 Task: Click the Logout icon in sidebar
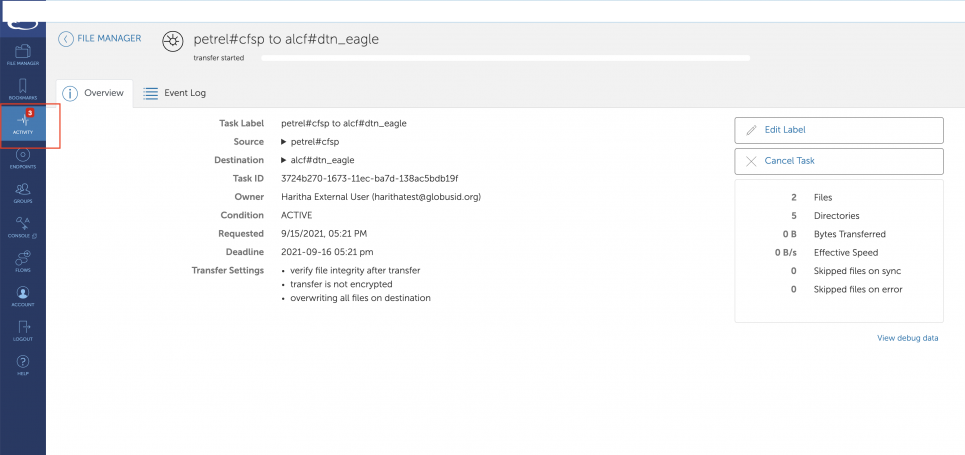[x=23, y=330]
